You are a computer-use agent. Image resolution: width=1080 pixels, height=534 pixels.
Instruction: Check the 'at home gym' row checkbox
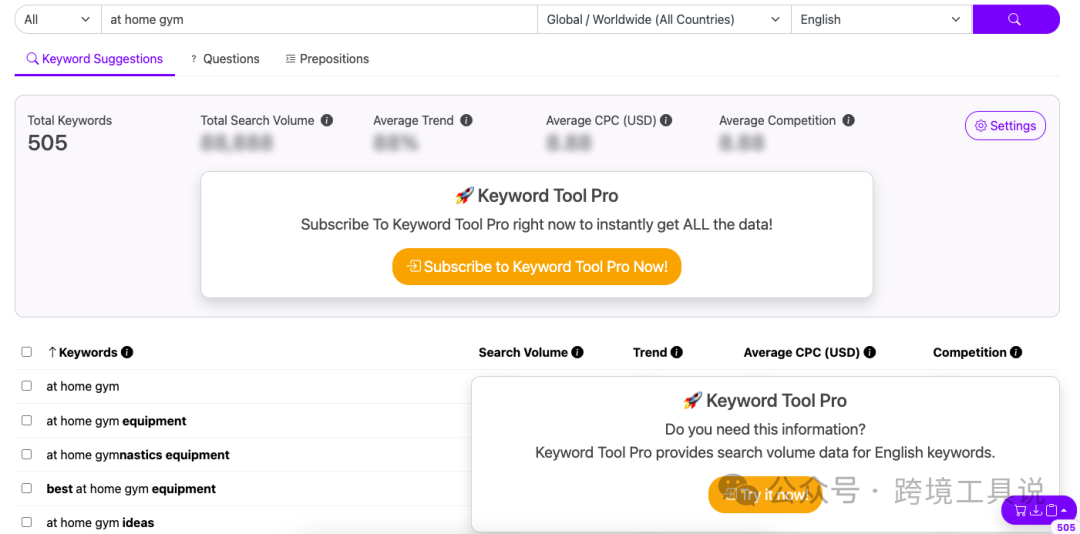point(27,386)
